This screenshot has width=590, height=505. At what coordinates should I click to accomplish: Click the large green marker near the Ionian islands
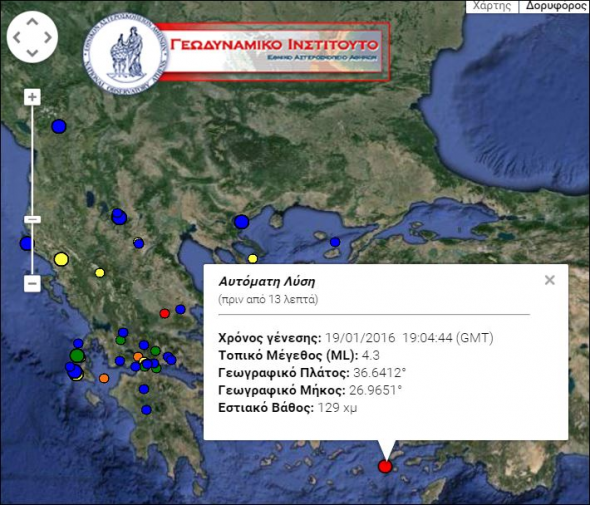(x=78, y=355)
